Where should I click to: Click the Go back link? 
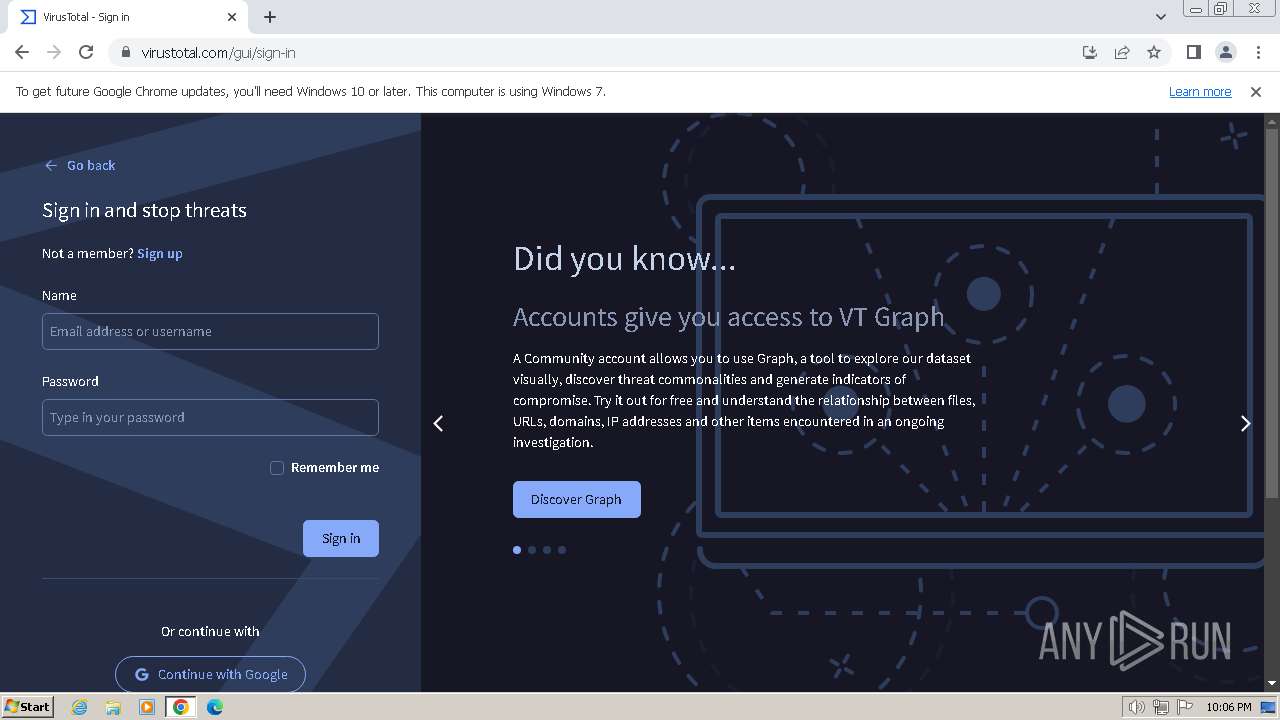[80, 165]
